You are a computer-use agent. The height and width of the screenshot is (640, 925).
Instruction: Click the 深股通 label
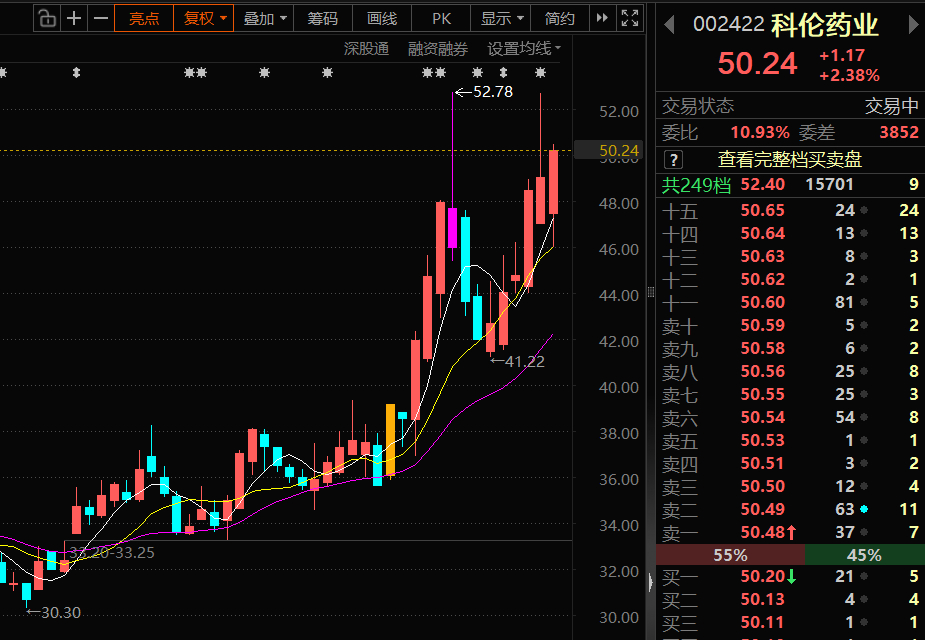pyautogui.click(x=366, y=49)
